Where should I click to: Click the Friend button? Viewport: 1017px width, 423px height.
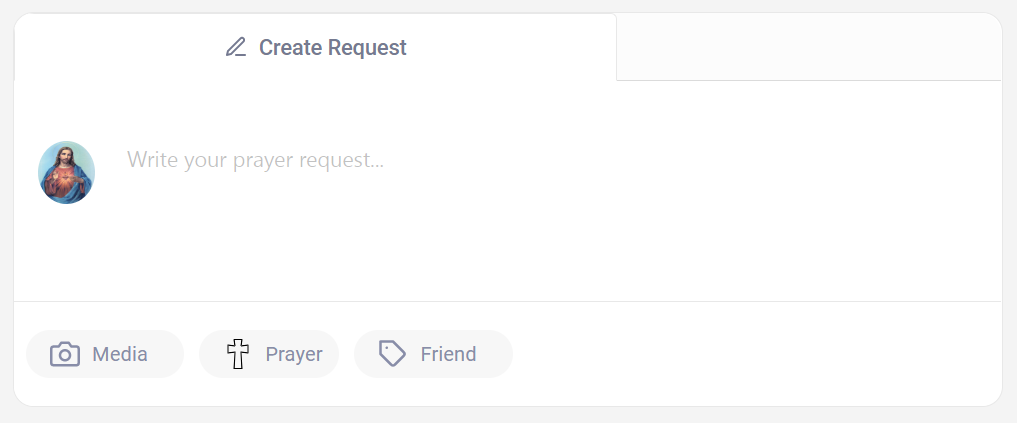click(x=433, y=354)
